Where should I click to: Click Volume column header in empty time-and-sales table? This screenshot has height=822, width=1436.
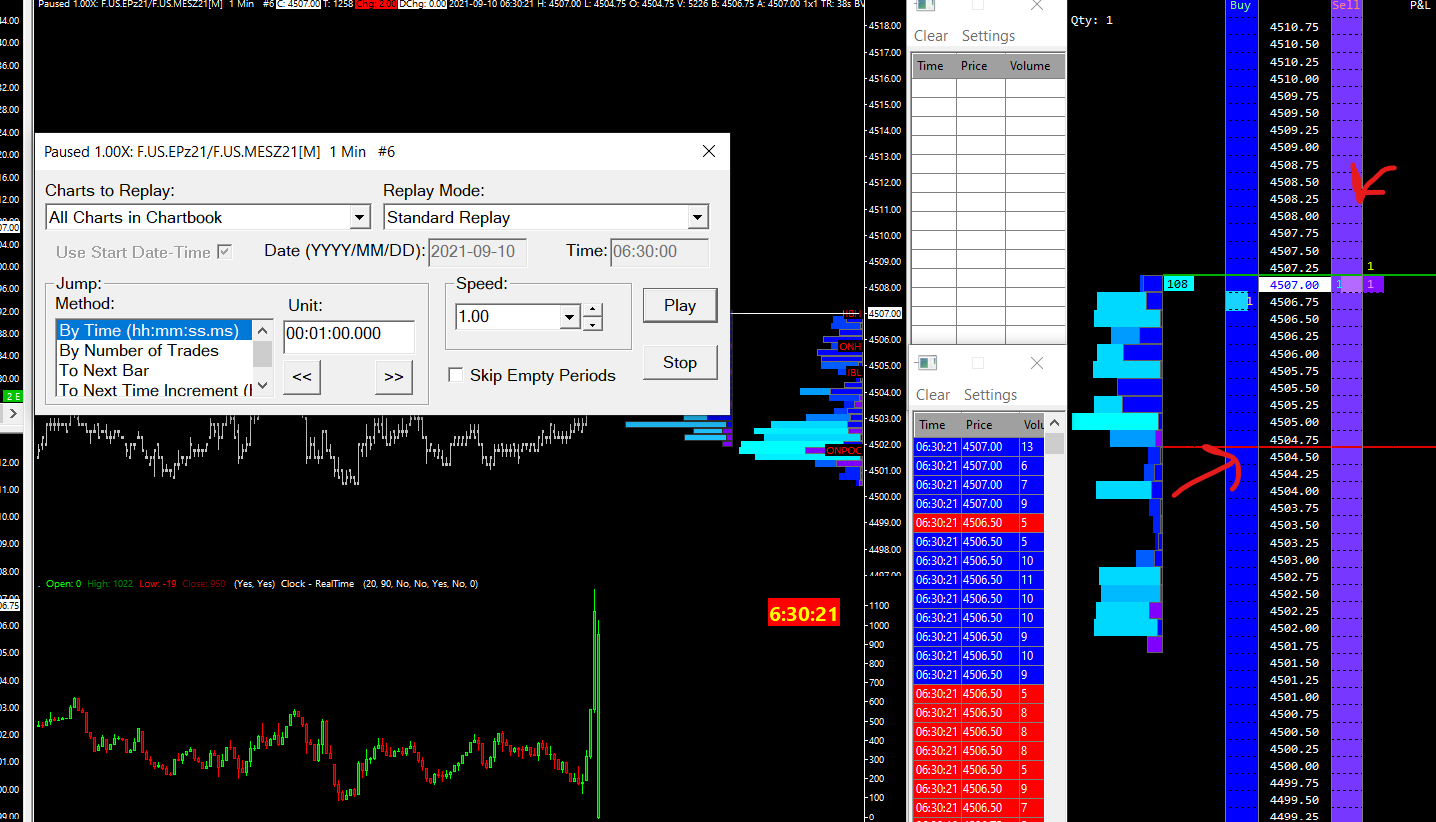point(1035,66)
